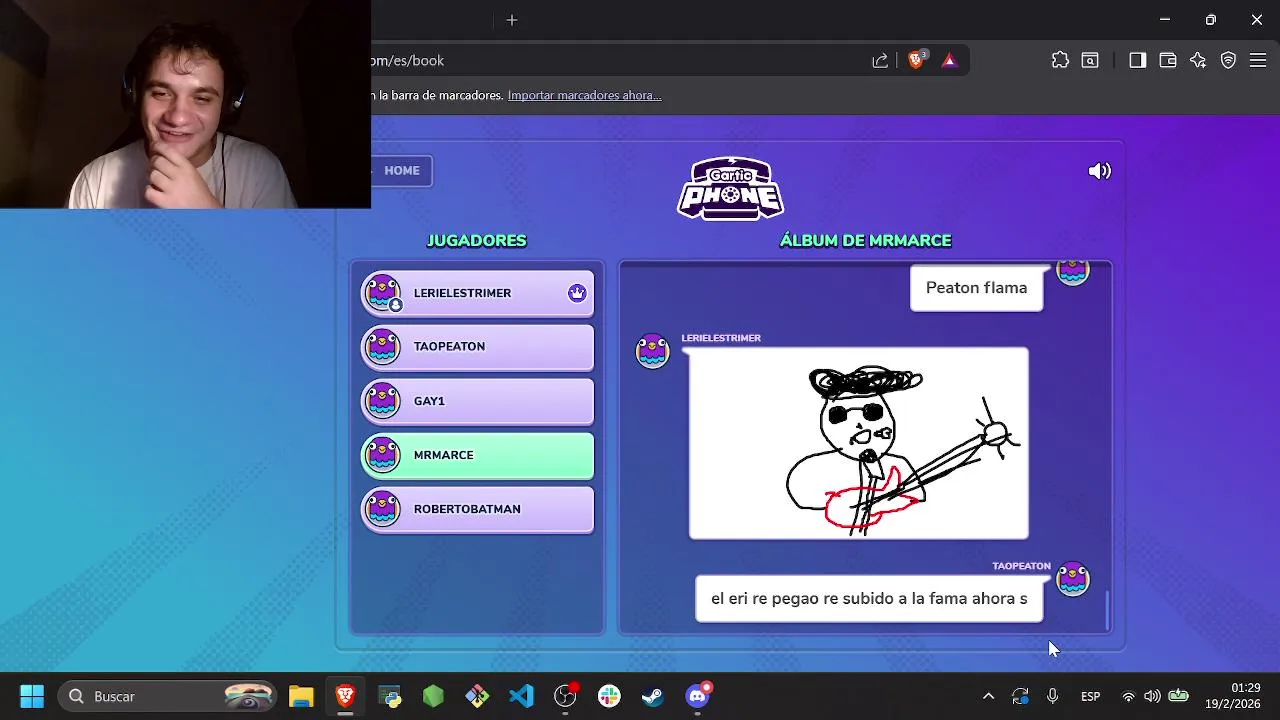Click the JUGADORES heading
The height and width of the screenshot is (720, 1280).
(476, 240)
